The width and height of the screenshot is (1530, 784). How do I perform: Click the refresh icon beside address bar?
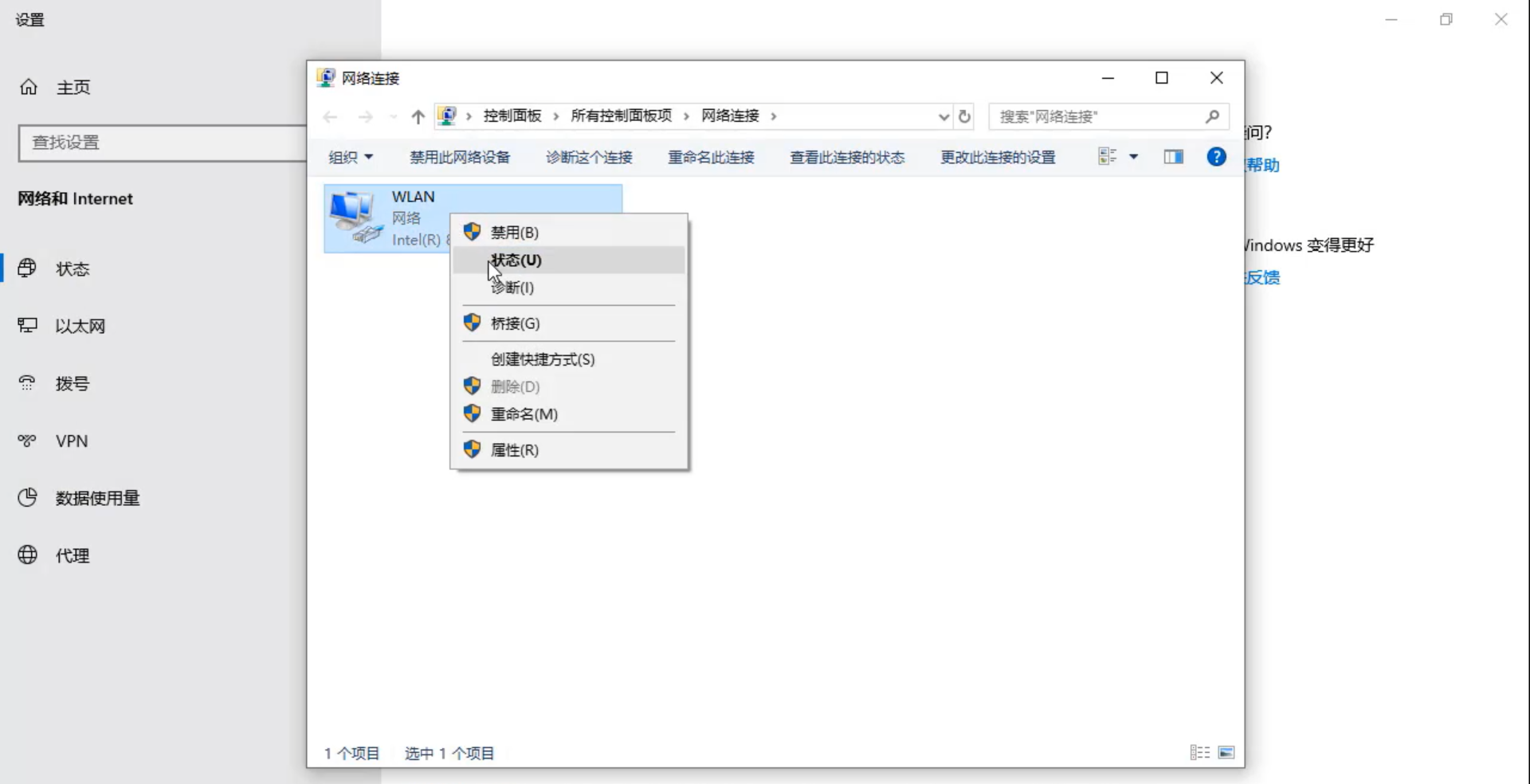[964, 116]
